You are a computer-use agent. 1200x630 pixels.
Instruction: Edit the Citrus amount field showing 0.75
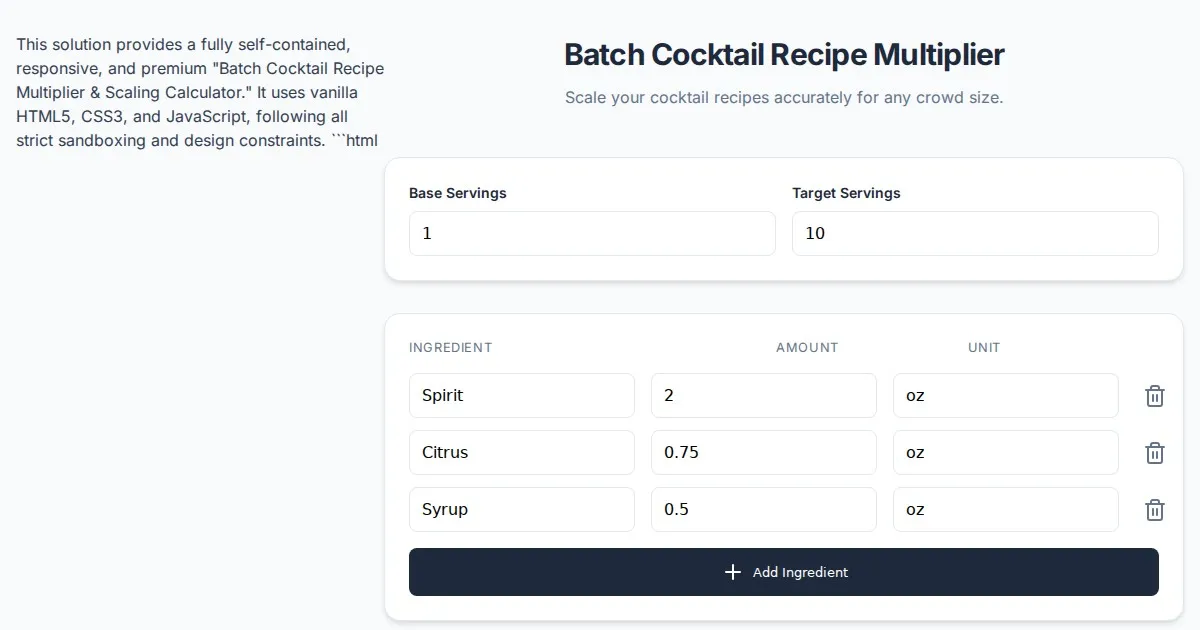coord(763,453)
